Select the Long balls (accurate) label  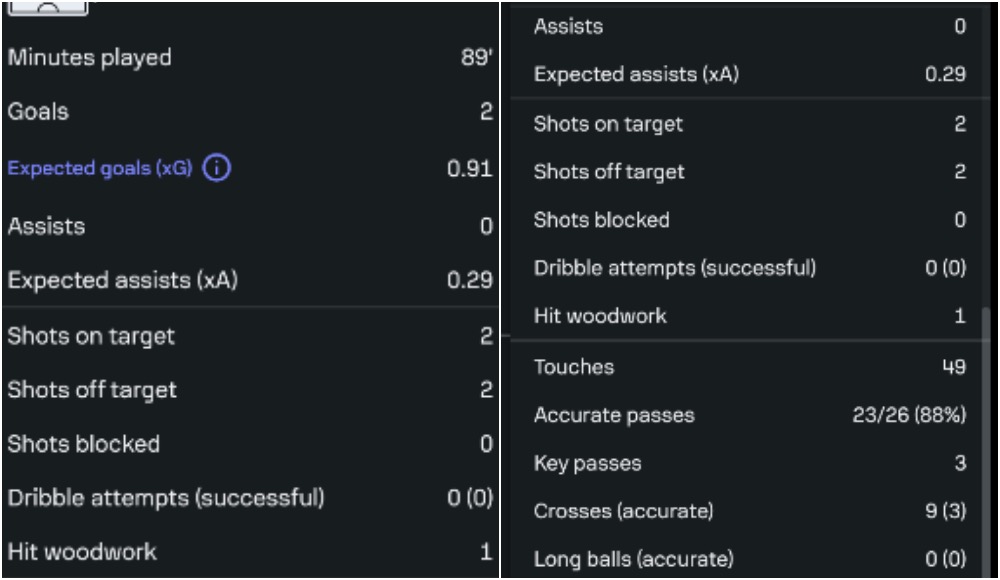[634, 559]
